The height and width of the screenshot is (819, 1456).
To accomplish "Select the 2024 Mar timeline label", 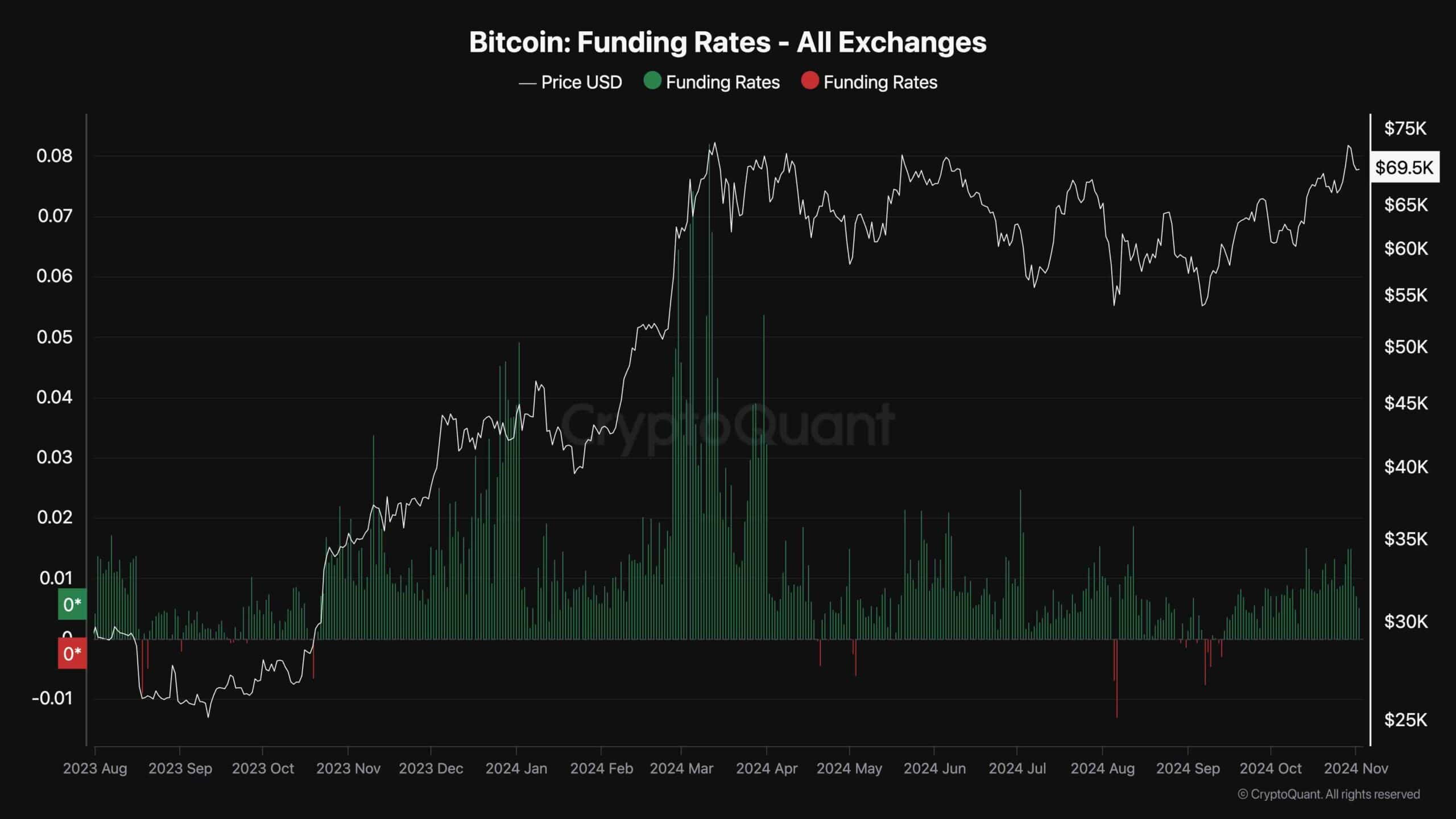I will pos(681,768).
